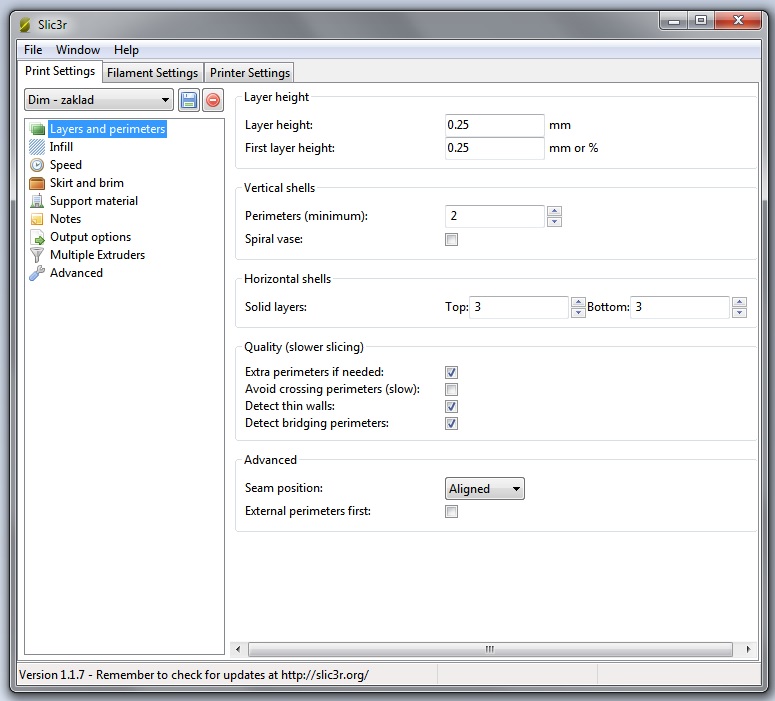This screenshot has height=701, width=775.
Task: Open the Notes page
Action: tap(65, 219)
